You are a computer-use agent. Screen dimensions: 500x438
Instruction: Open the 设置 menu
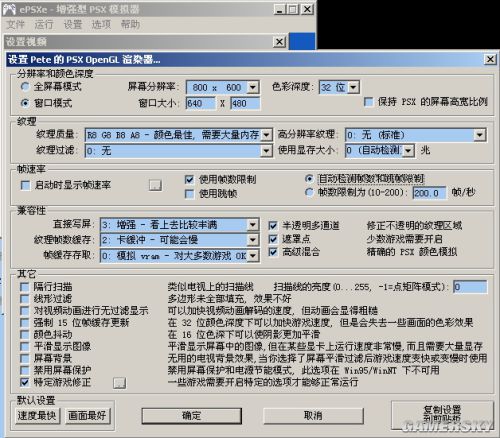click(73, 24)
